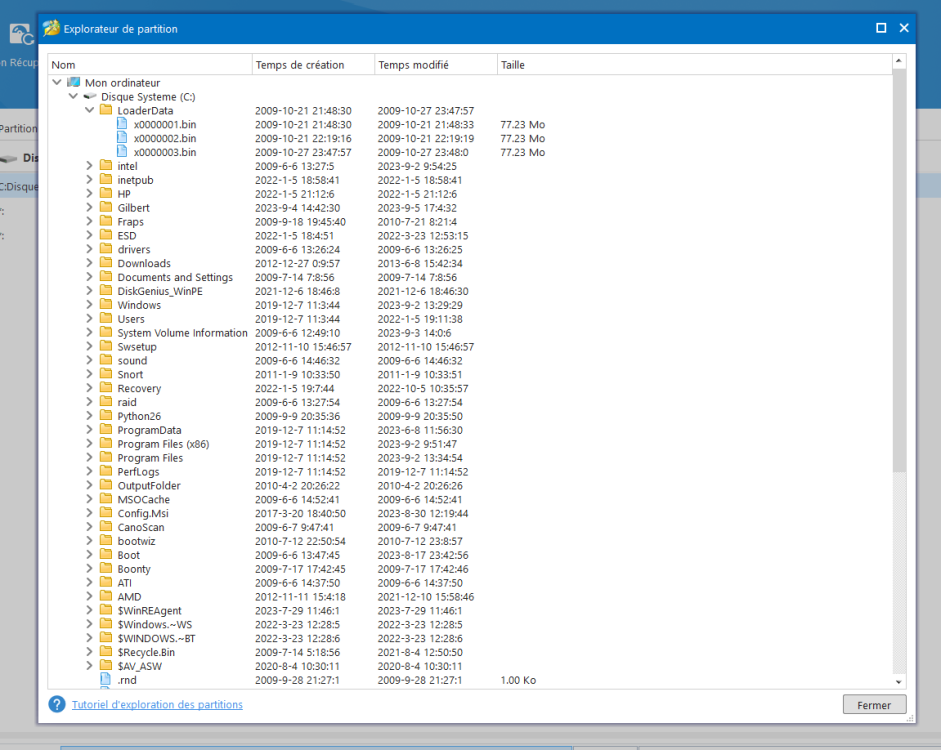The height and width of the screenshot is (750, 941).
Task: Collapse the Disque Systeme (C:) node
Action: [x=73, y=97]
